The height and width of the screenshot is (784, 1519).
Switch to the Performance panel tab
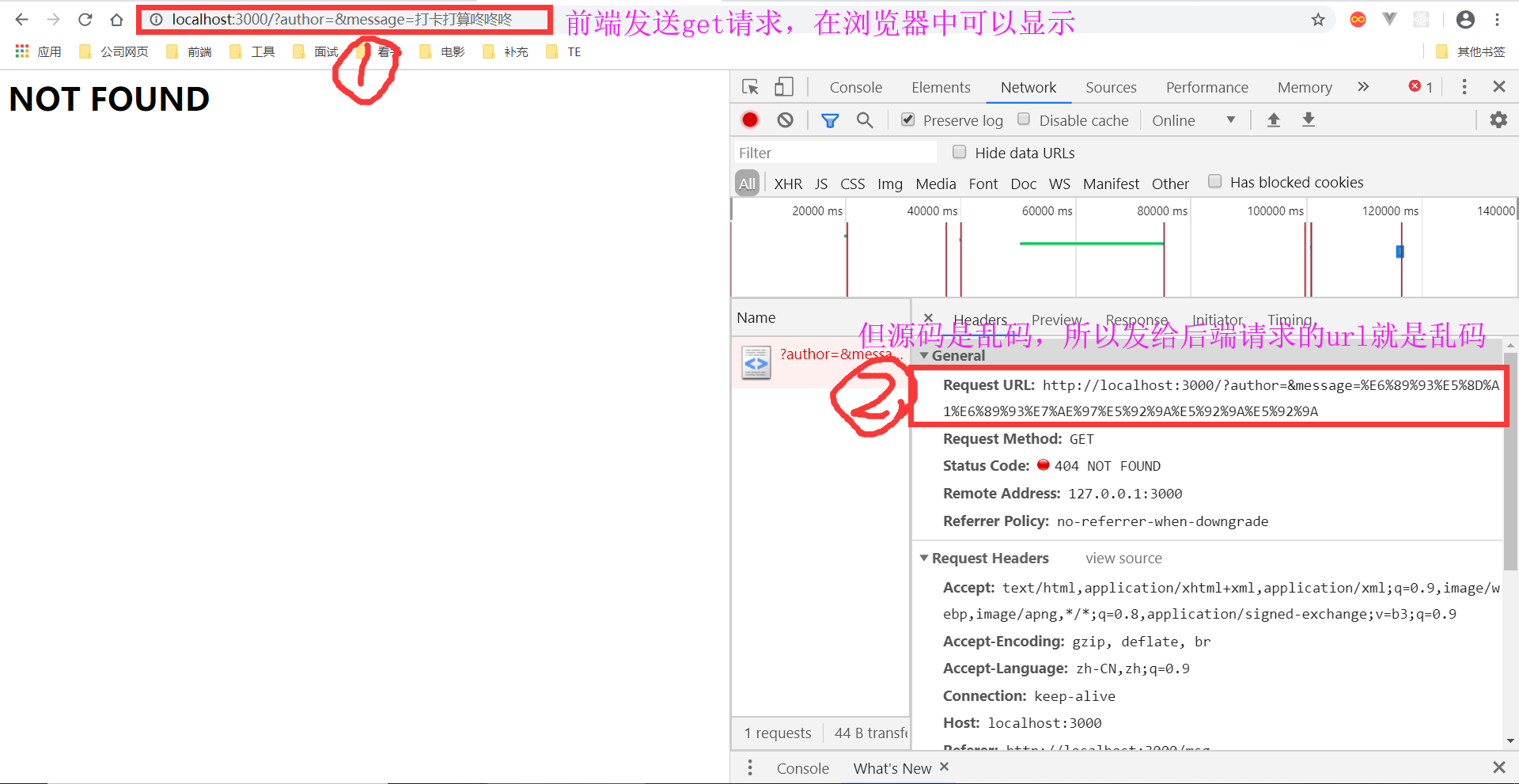tap(1207, 87)
